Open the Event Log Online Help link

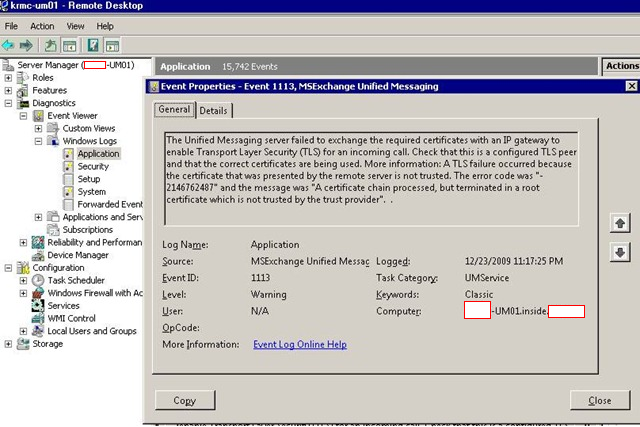[300, 344]
